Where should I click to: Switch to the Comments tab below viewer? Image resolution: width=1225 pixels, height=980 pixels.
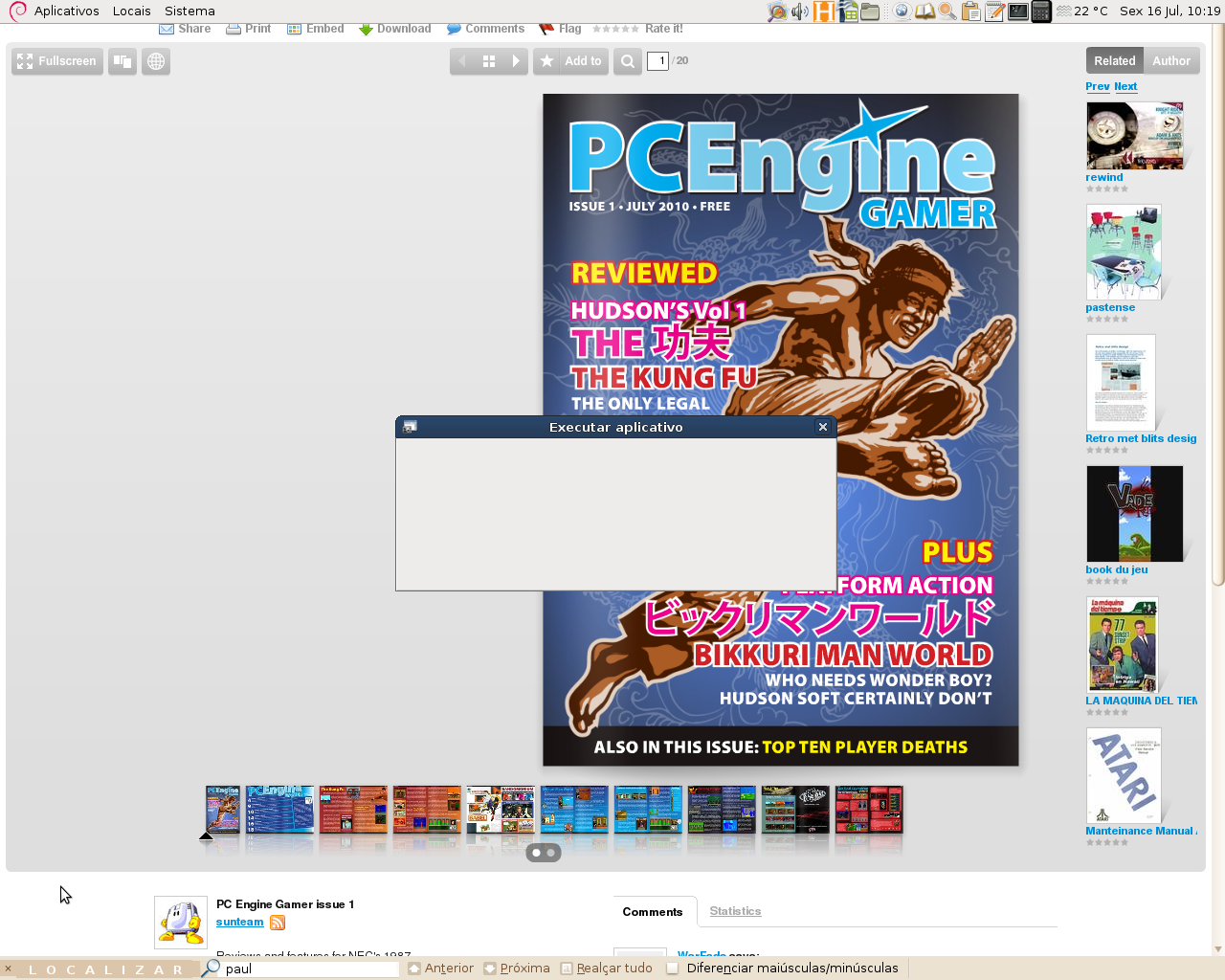(x=653, y=912)
